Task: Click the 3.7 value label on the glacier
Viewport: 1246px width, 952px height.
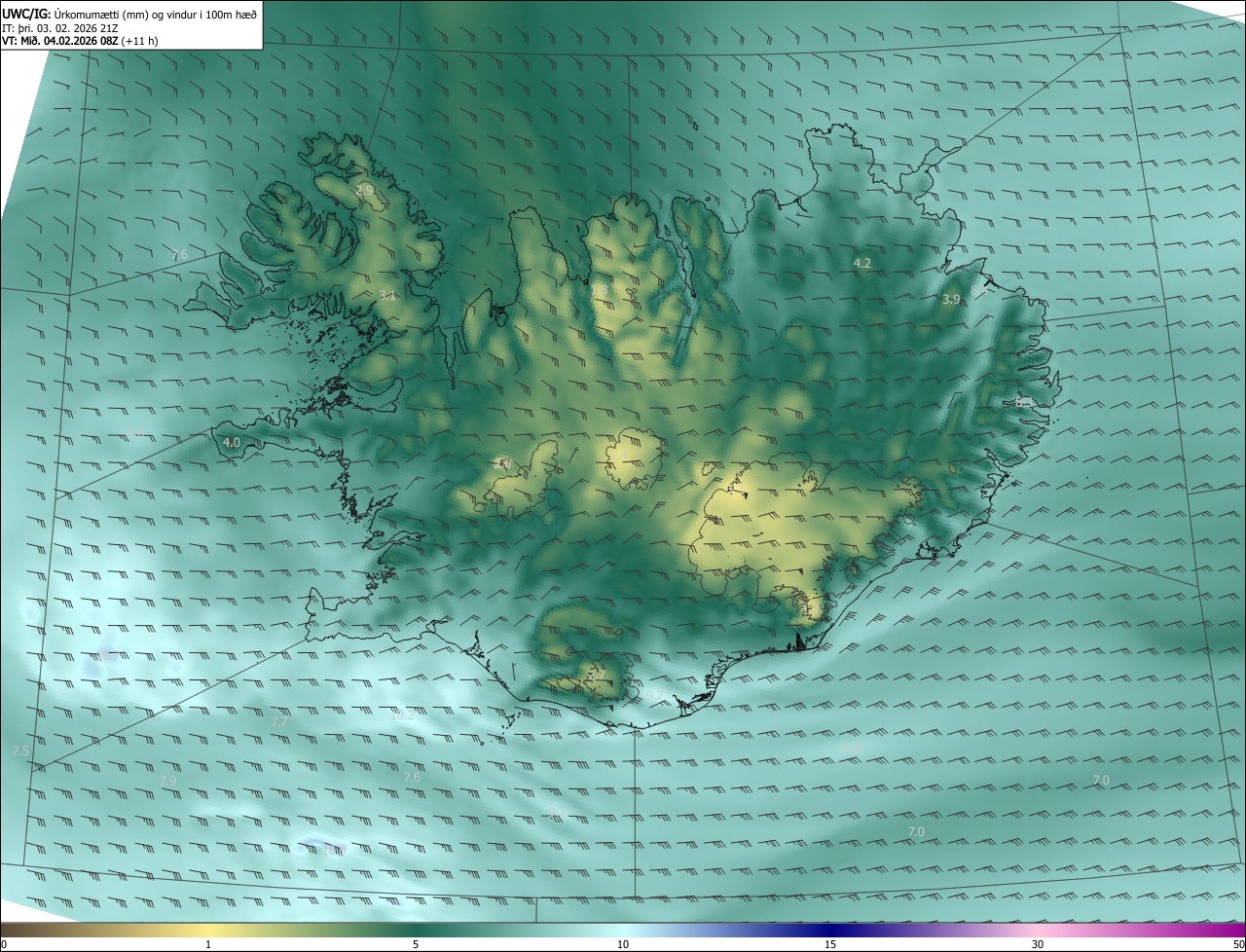Action: click(597, 675)
